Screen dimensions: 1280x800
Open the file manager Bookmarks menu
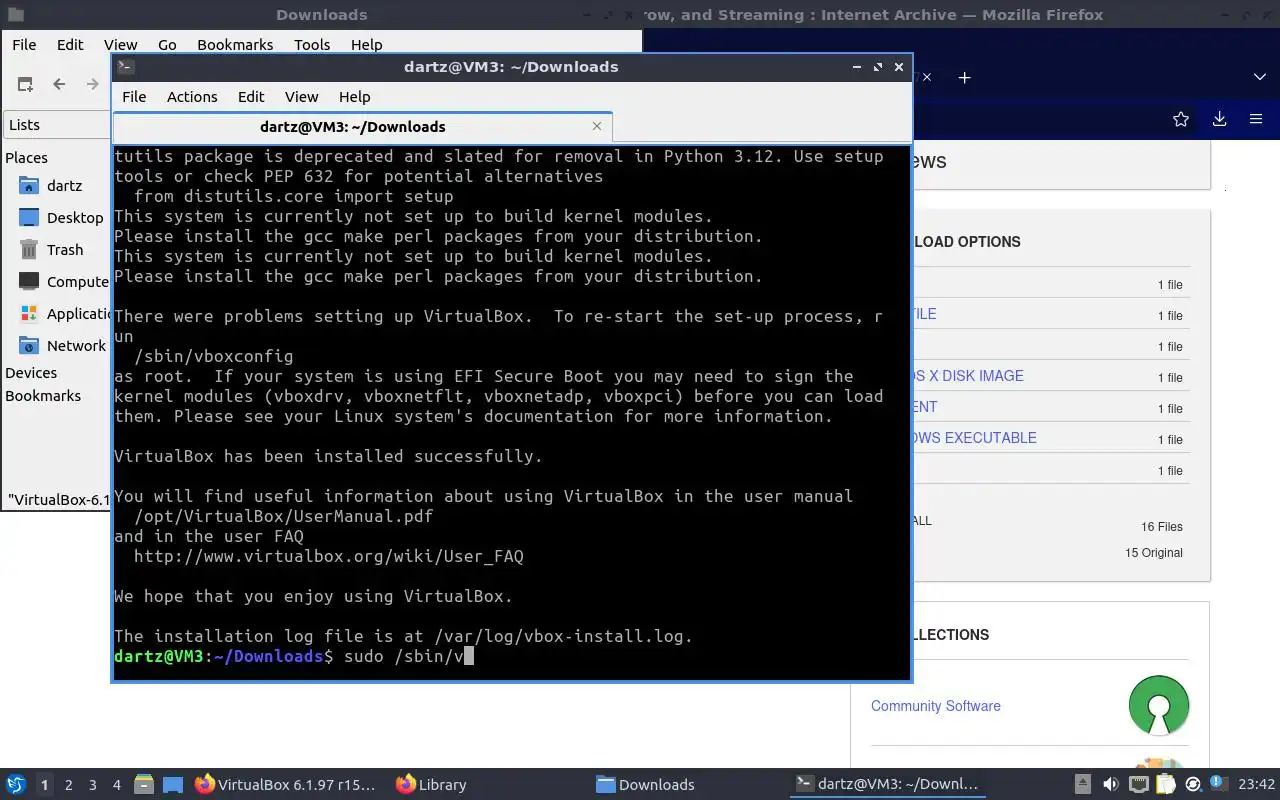[235, 45]
